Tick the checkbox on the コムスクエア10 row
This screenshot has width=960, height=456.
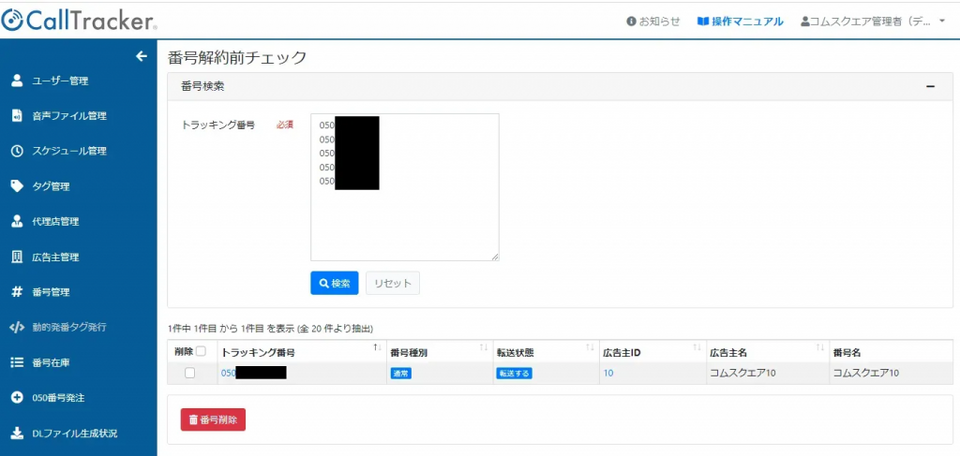click(190, 373)
